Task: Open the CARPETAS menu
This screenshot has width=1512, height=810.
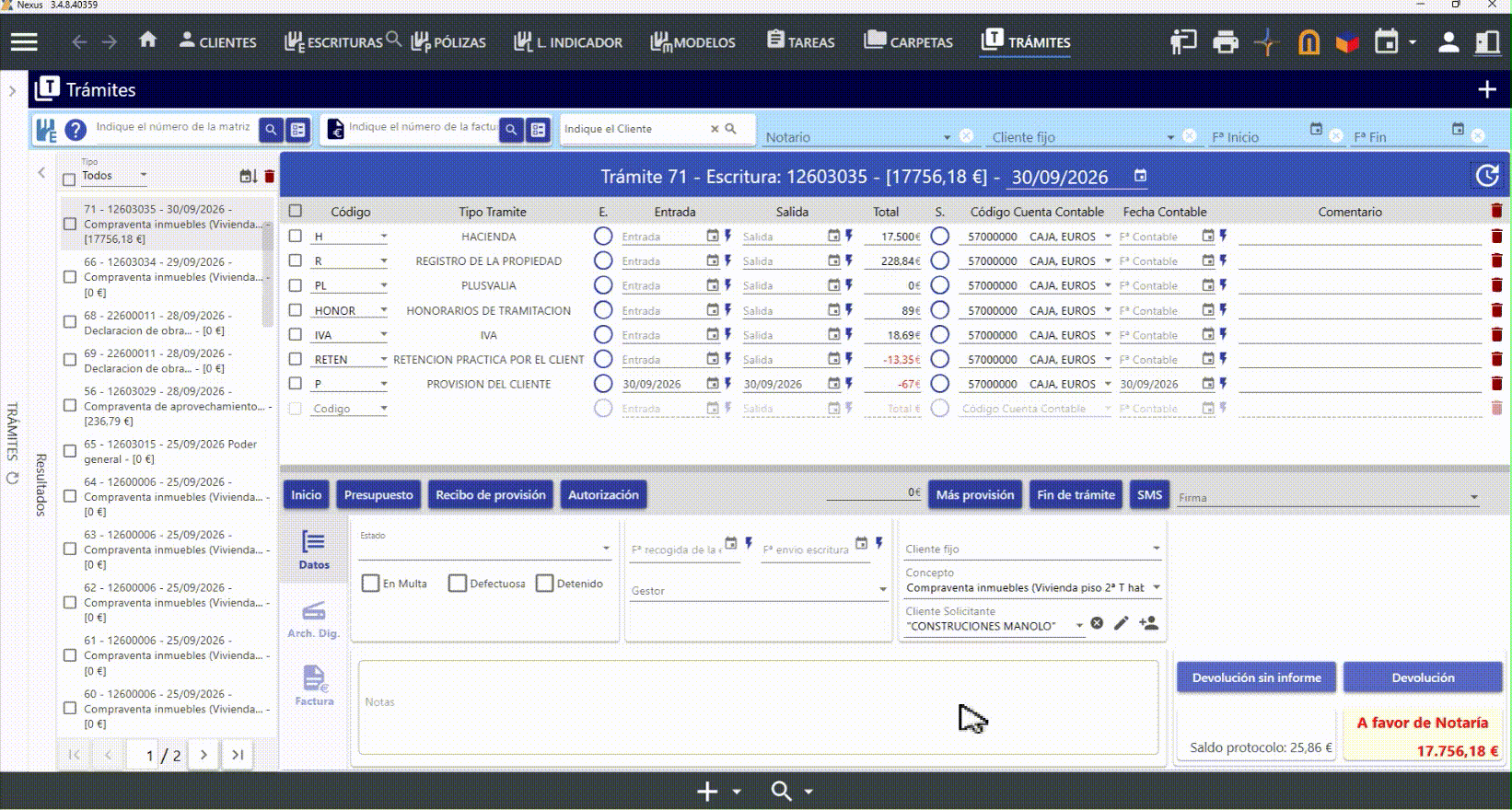Action: pyautogui.click(x=908, y=41)
